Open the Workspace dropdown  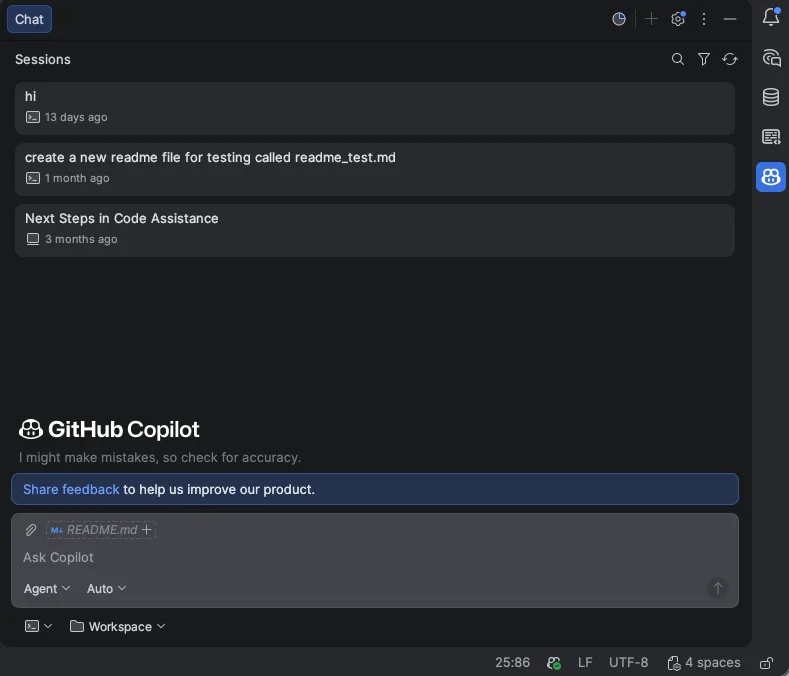tap(117, 626)
